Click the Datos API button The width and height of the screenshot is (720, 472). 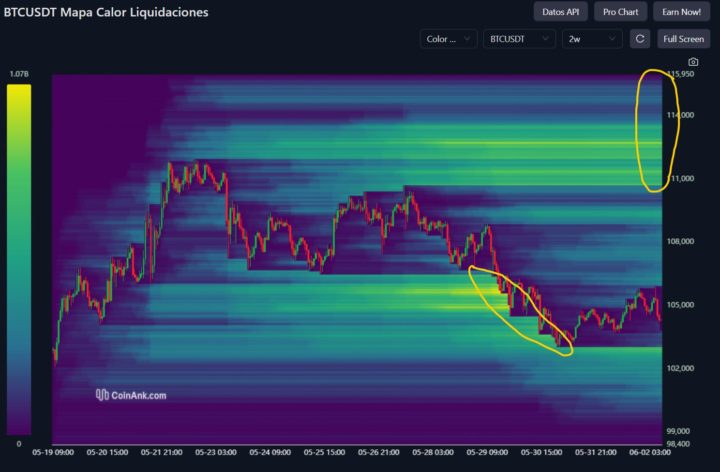pyautogui.click(x=560, y=12)
